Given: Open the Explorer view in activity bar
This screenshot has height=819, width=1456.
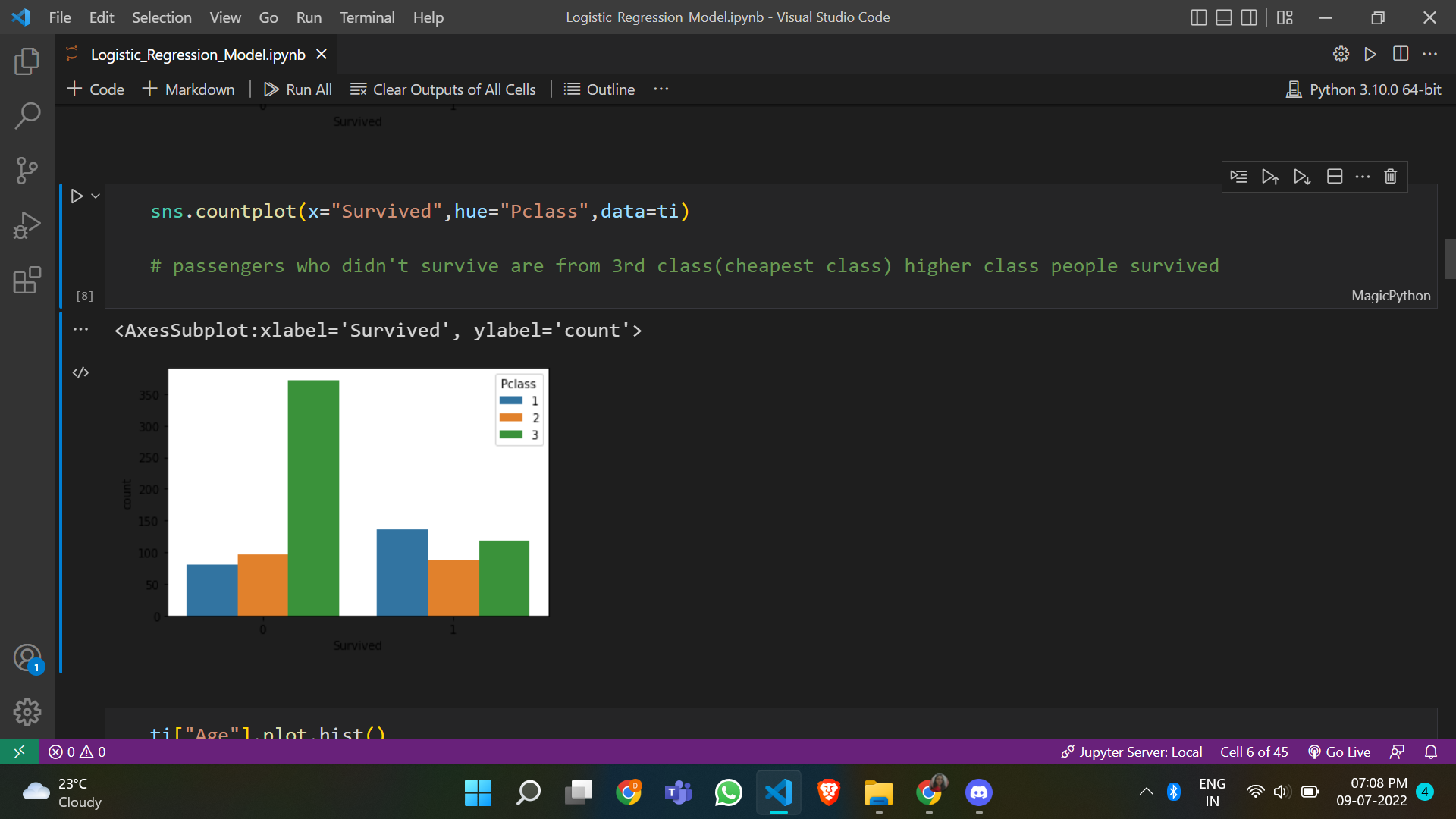Looking at the screenshot, I should pos(27,61).
